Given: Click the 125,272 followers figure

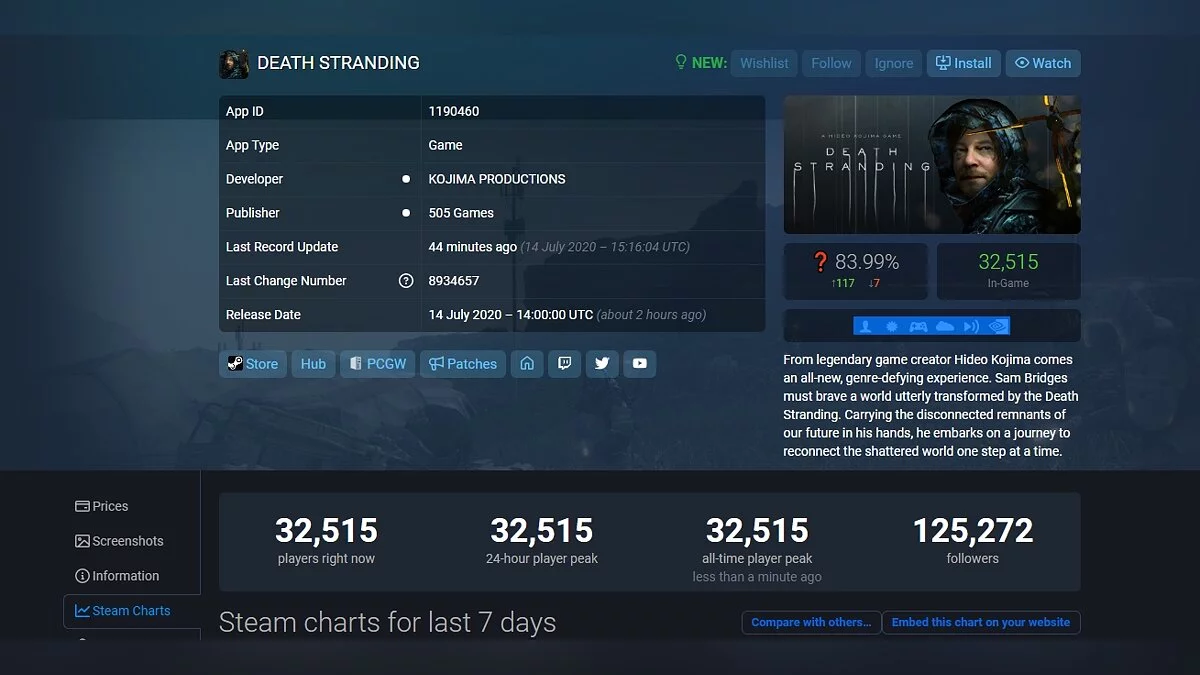Looking at the screenshot, I should 973,531.
